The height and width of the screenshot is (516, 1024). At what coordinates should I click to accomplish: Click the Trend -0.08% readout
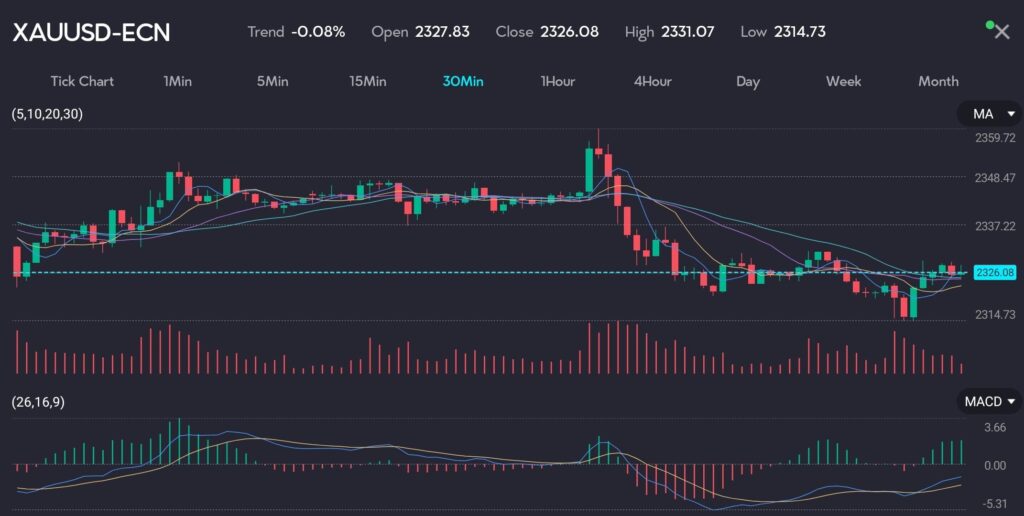[296, 32]
